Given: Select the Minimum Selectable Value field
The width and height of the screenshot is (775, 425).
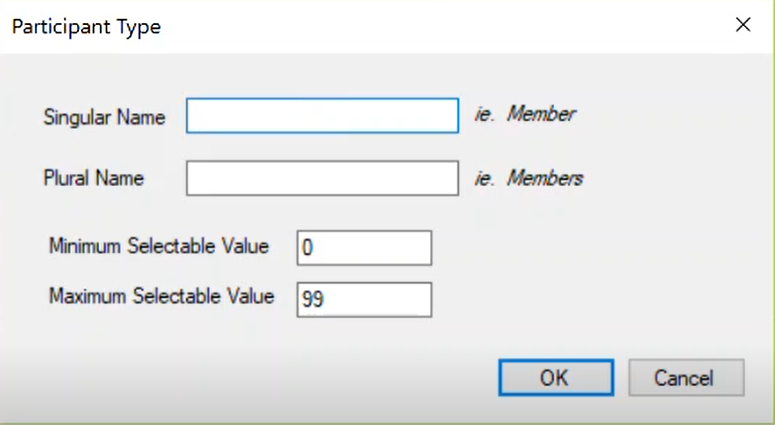Looking at the screenshot, I should click(x=364, y=248).
